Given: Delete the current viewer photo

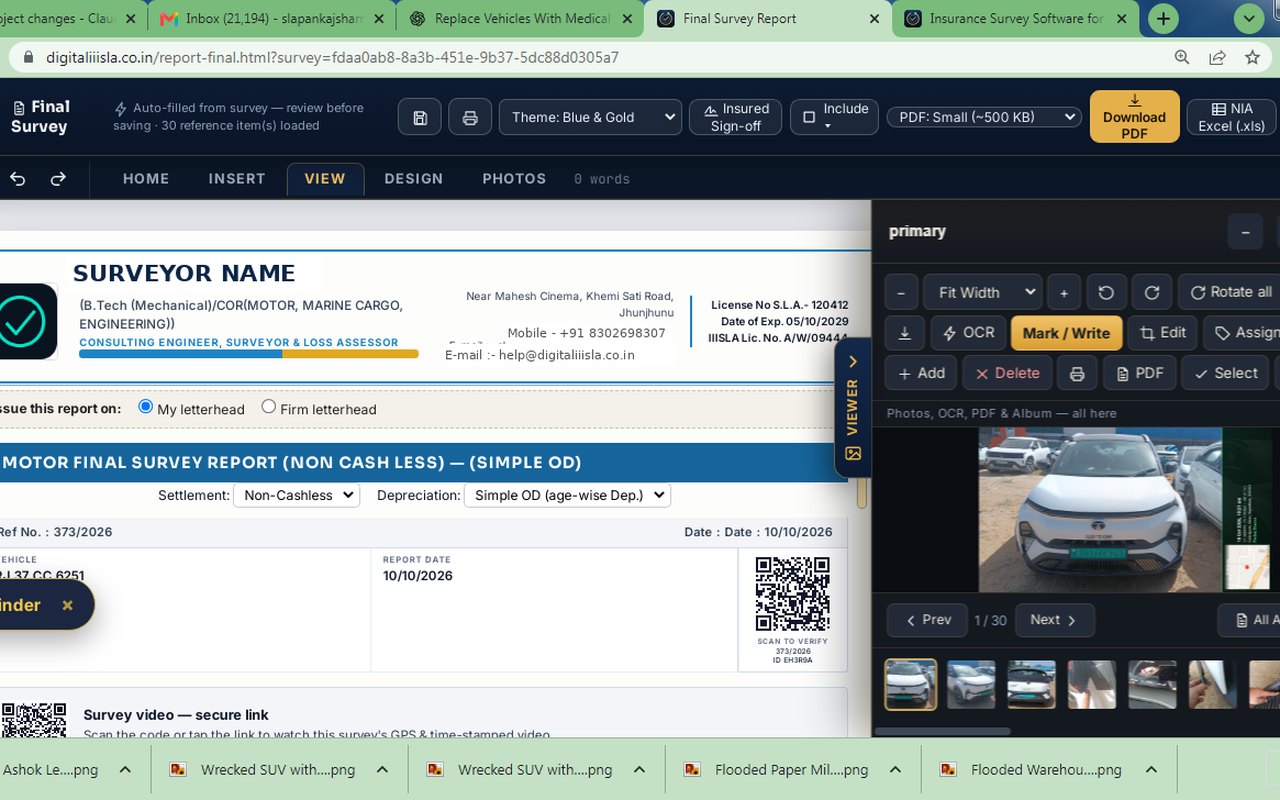Looking at the screenshot, I should pyautogui.click(x=1007, y=373).
